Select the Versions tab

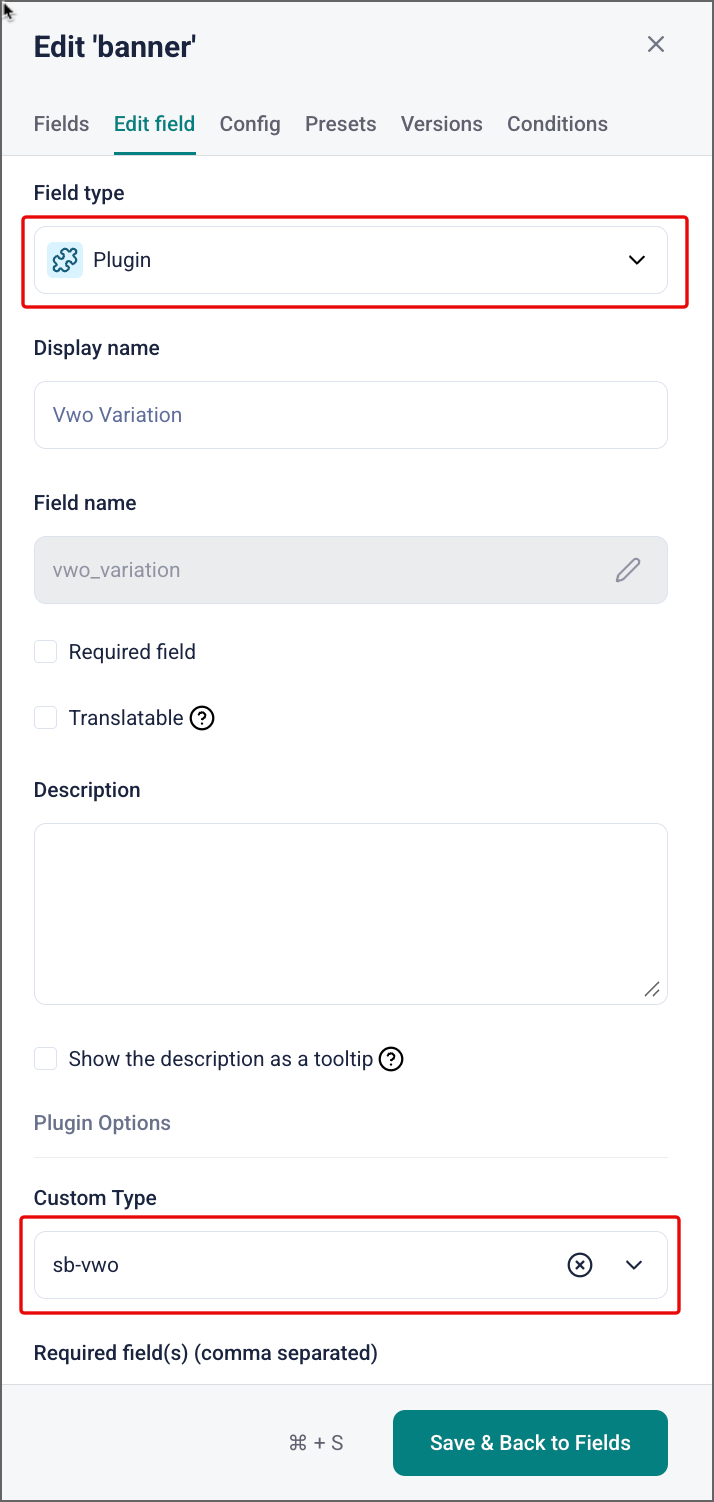(442, 124)
